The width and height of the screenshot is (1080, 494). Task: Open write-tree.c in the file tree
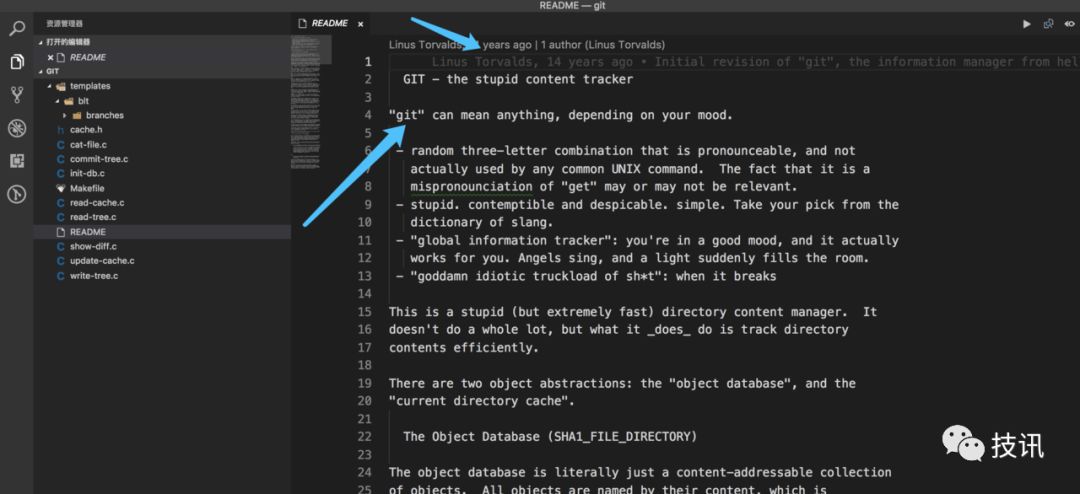pyautogui.click(x=94, y=276)
